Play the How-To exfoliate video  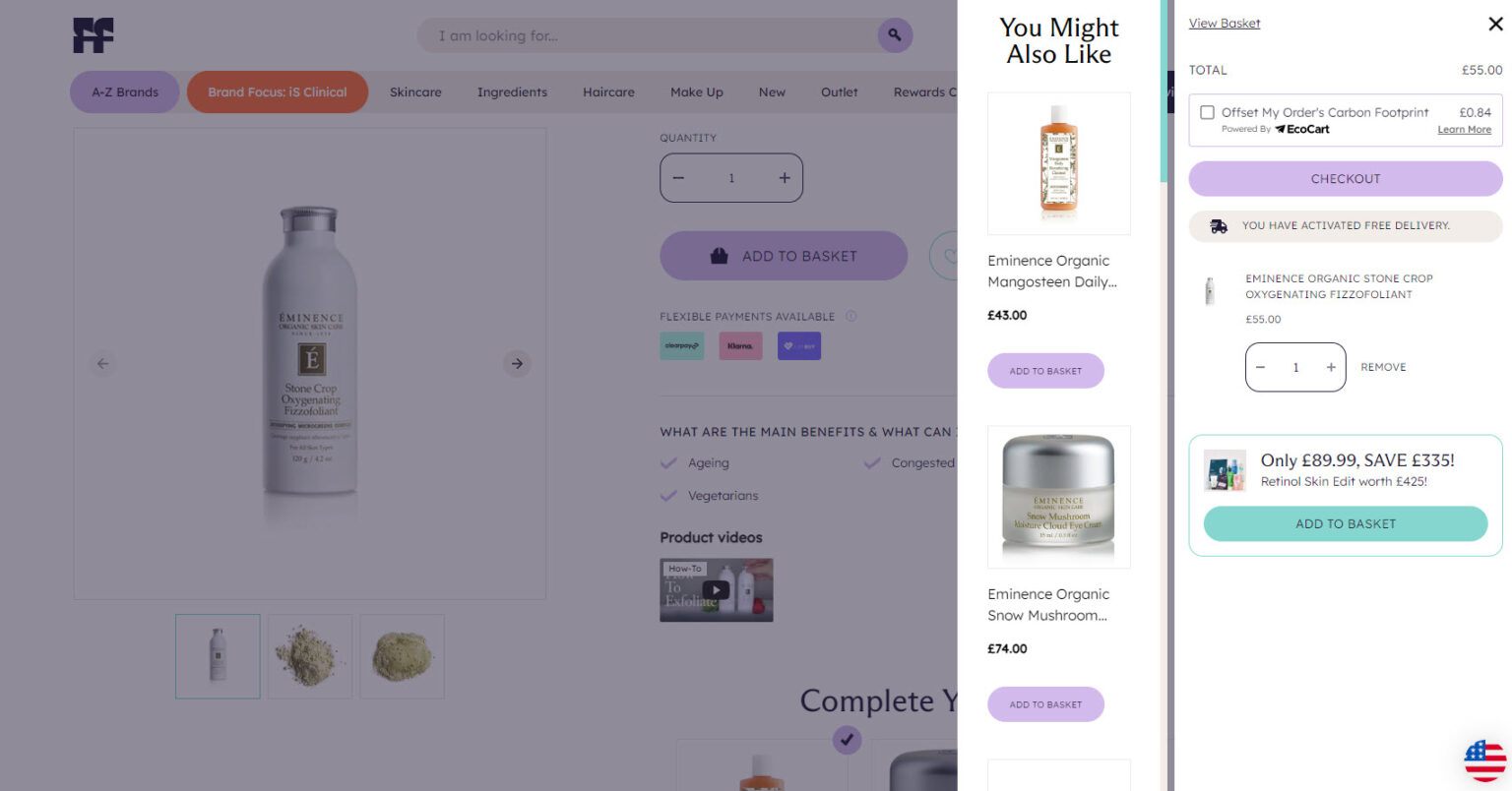coord(716,590)
